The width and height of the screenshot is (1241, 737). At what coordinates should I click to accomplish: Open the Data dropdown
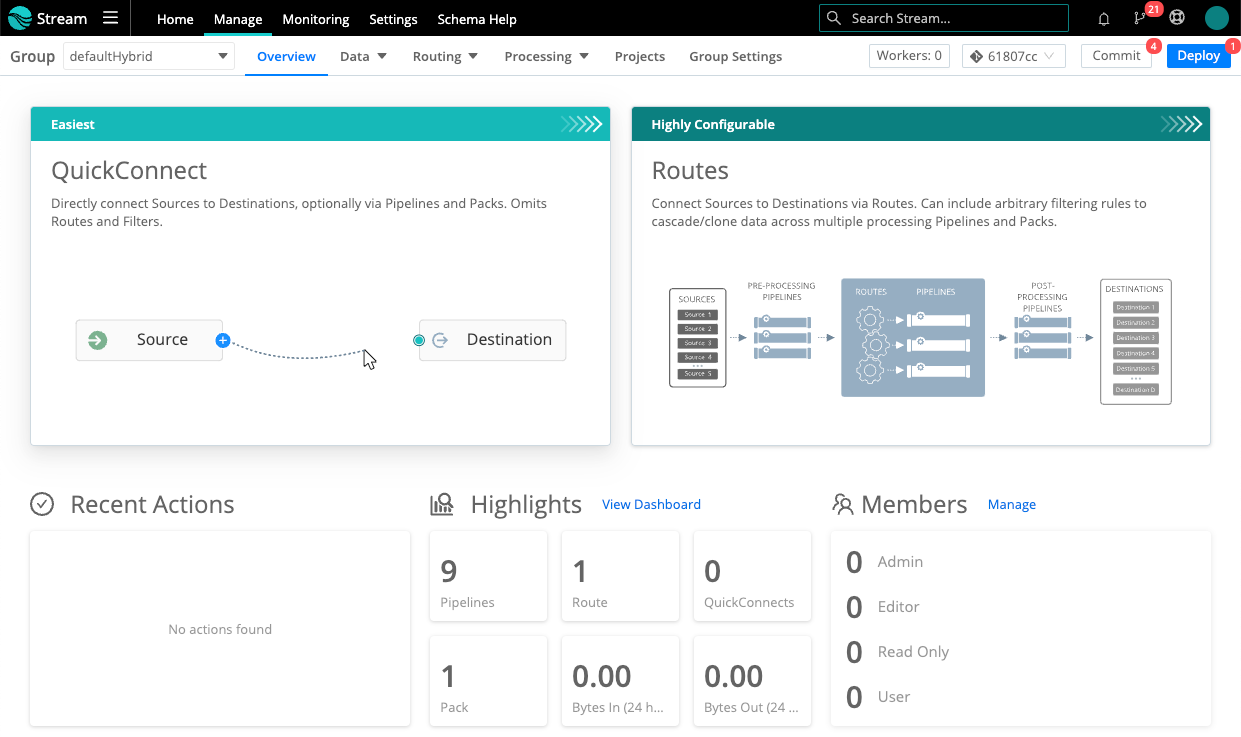(363, 56)
